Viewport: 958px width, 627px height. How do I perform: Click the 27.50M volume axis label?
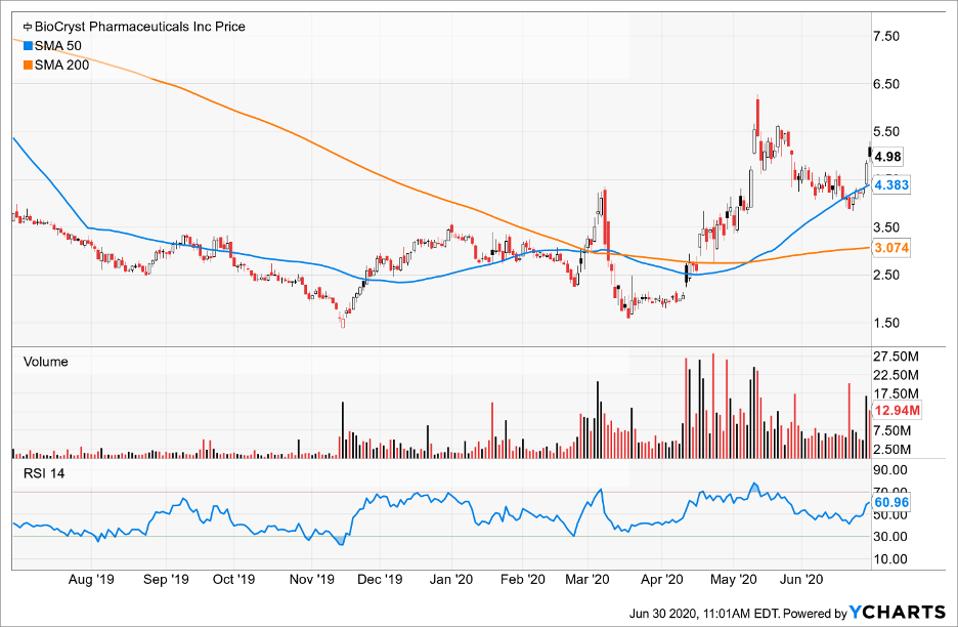coord(896,356)
